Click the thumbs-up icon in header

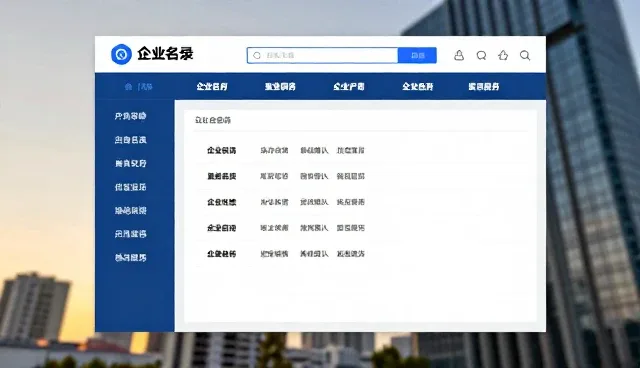click(503, 55)
